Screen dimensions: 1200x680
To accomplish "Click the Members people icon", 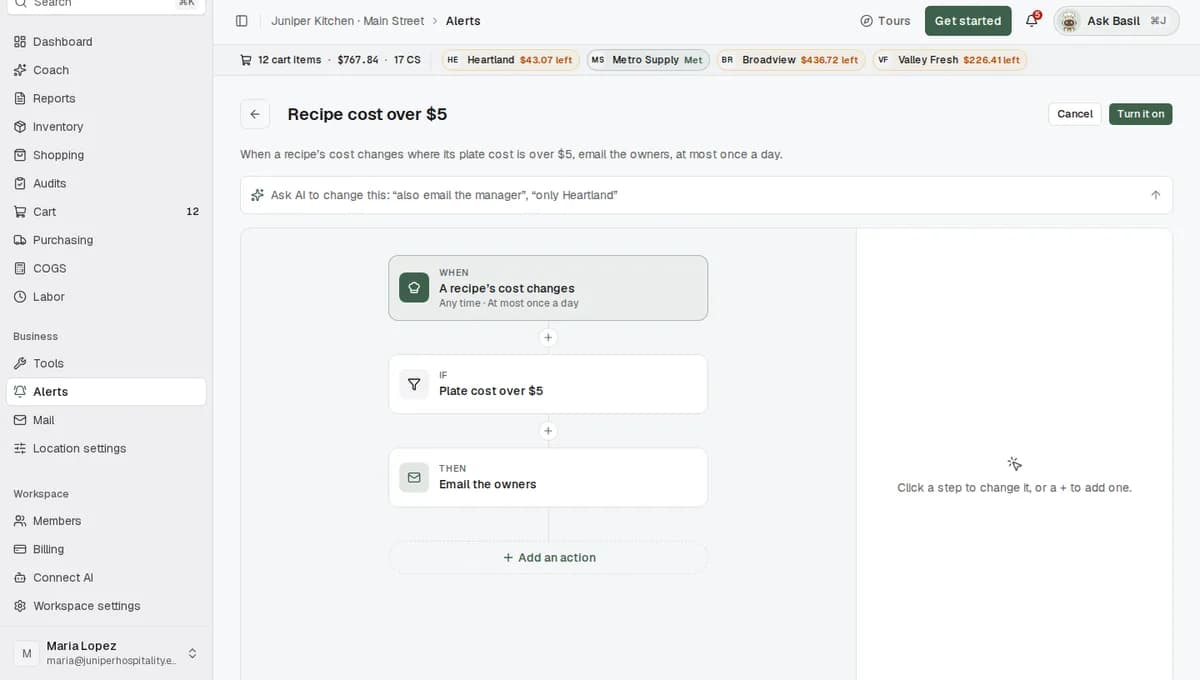I will pos(20,521).
